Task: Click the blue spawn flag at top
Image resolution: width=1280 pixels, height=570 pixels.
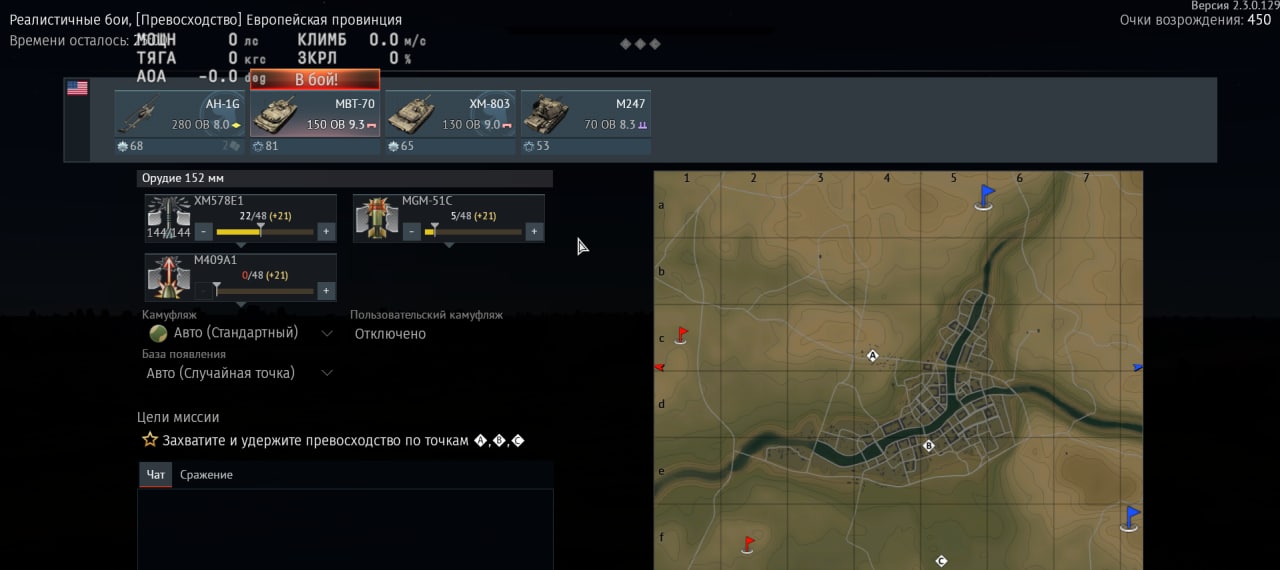Action: tap(985, 196)
